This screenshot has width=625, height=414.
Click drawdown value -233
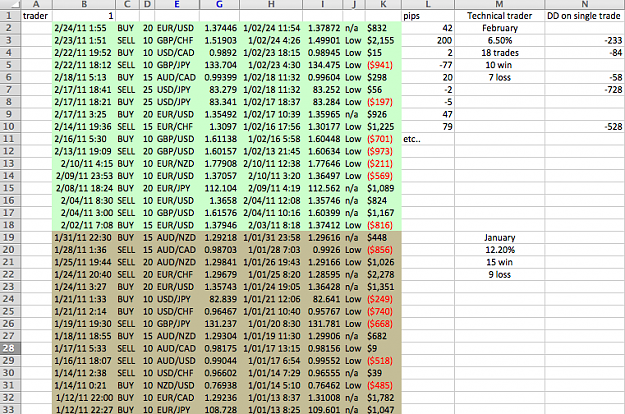[x=585, y=41]
